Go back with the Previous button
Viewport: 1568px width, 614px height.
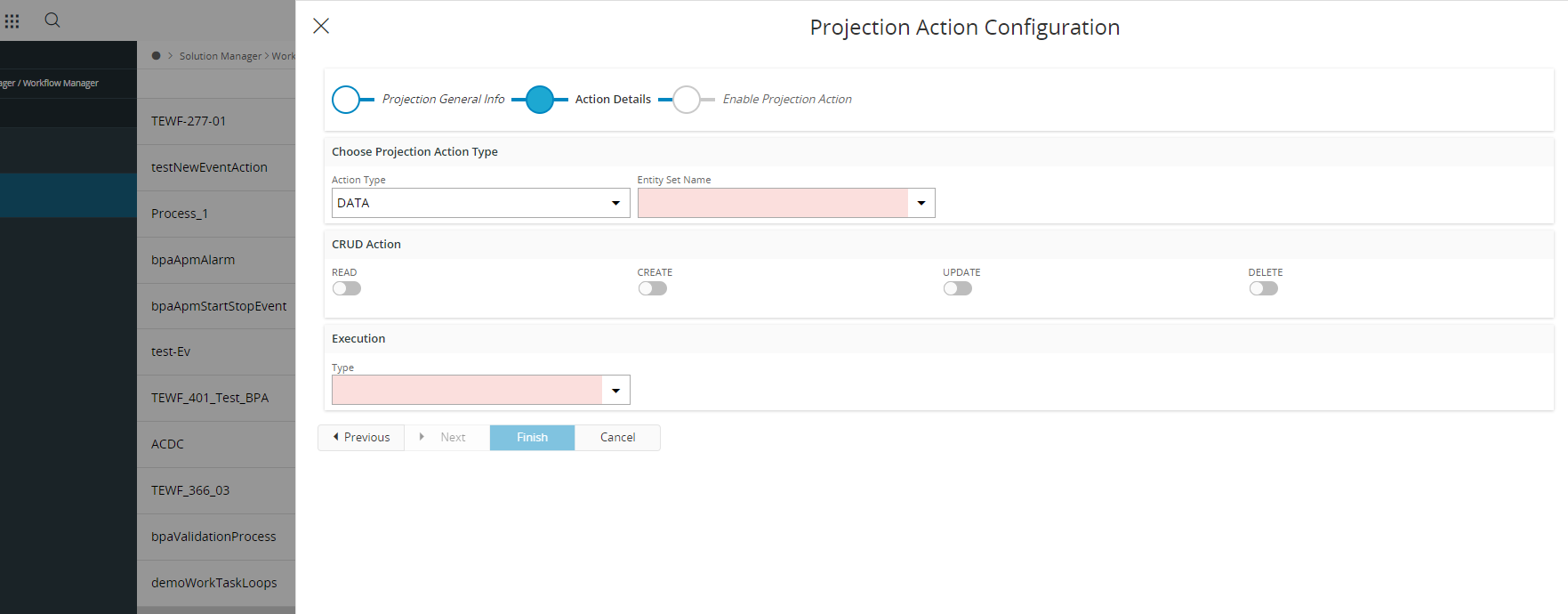coord(361,438)
